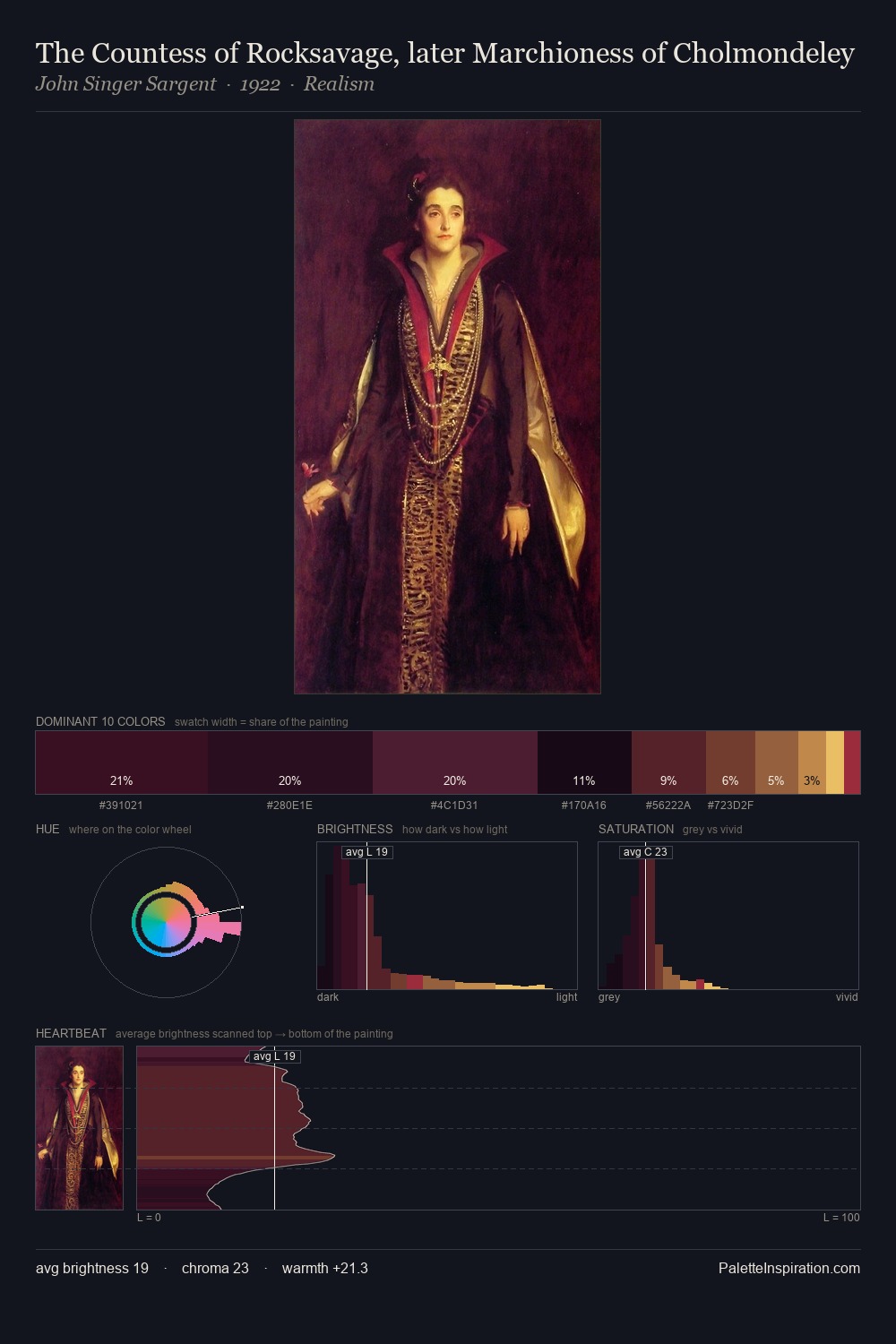Viewport: 896px width, 1344px height.
Task: Click the 'avg L 19' label in the Heartbeat chart
Action: coord(274,1056)
